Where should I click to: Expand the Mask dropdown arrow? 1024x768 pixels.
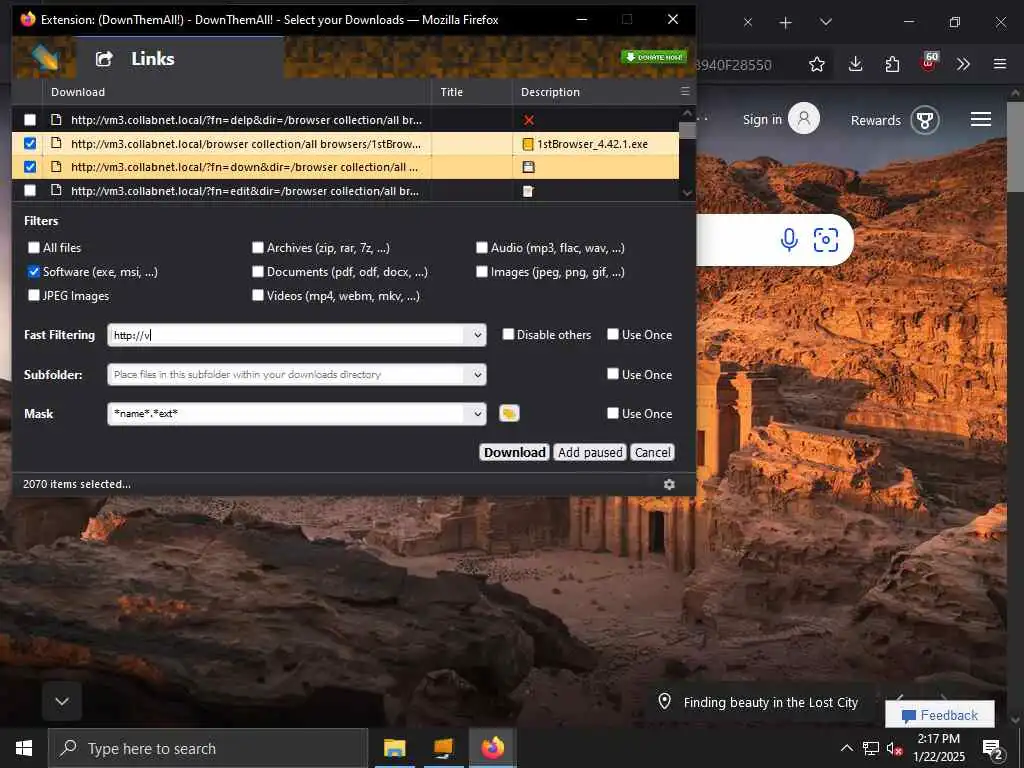click(477, 414)
